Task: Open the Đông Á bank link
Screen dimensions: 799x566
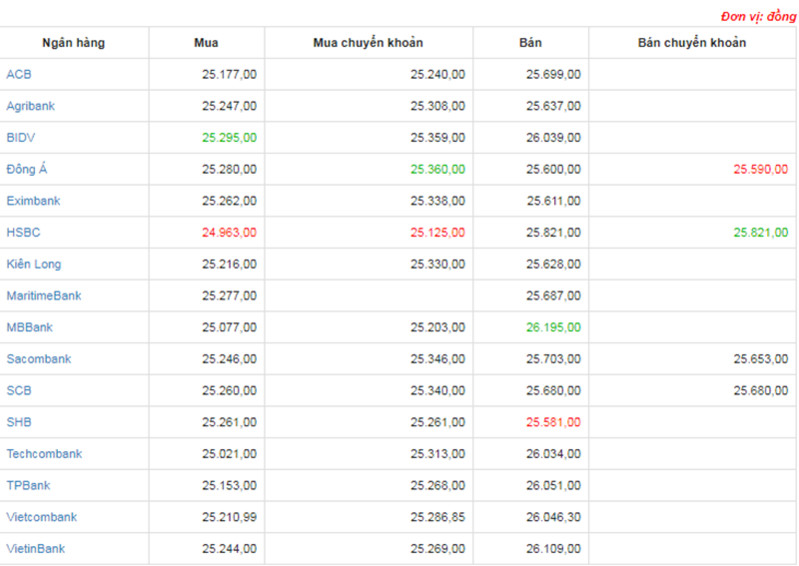Action: (26, 169)
